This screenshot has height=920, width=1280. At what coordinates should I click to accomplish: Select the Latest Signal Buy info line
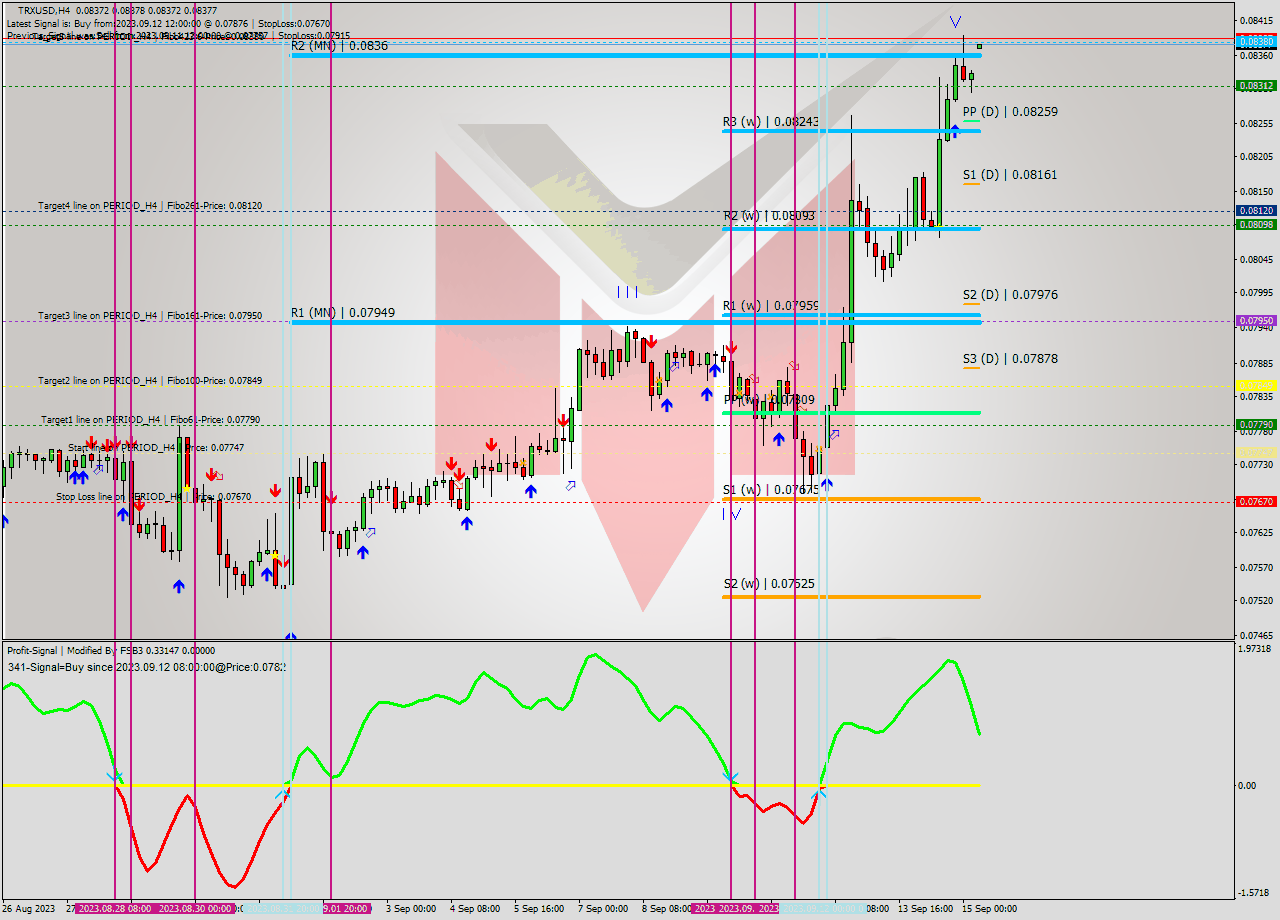click(168, 23)
